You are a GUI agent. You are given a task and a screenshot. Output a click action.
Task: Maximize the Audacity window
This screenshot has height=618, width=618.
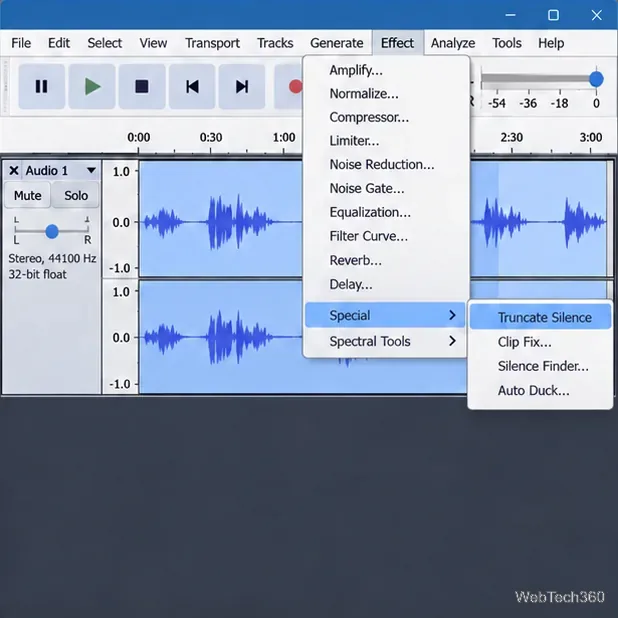(553, 15)
